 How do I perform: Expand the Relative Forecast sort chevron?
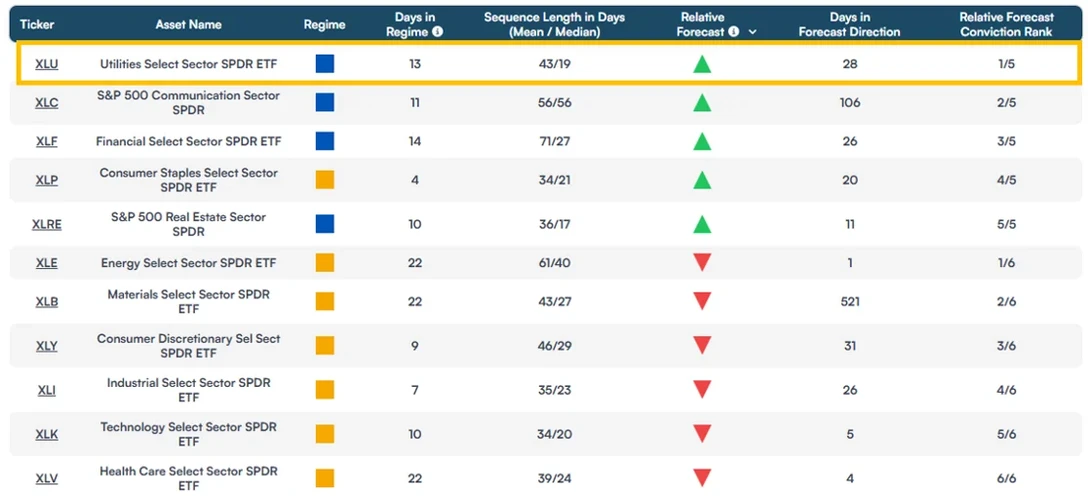coord(752,32)
